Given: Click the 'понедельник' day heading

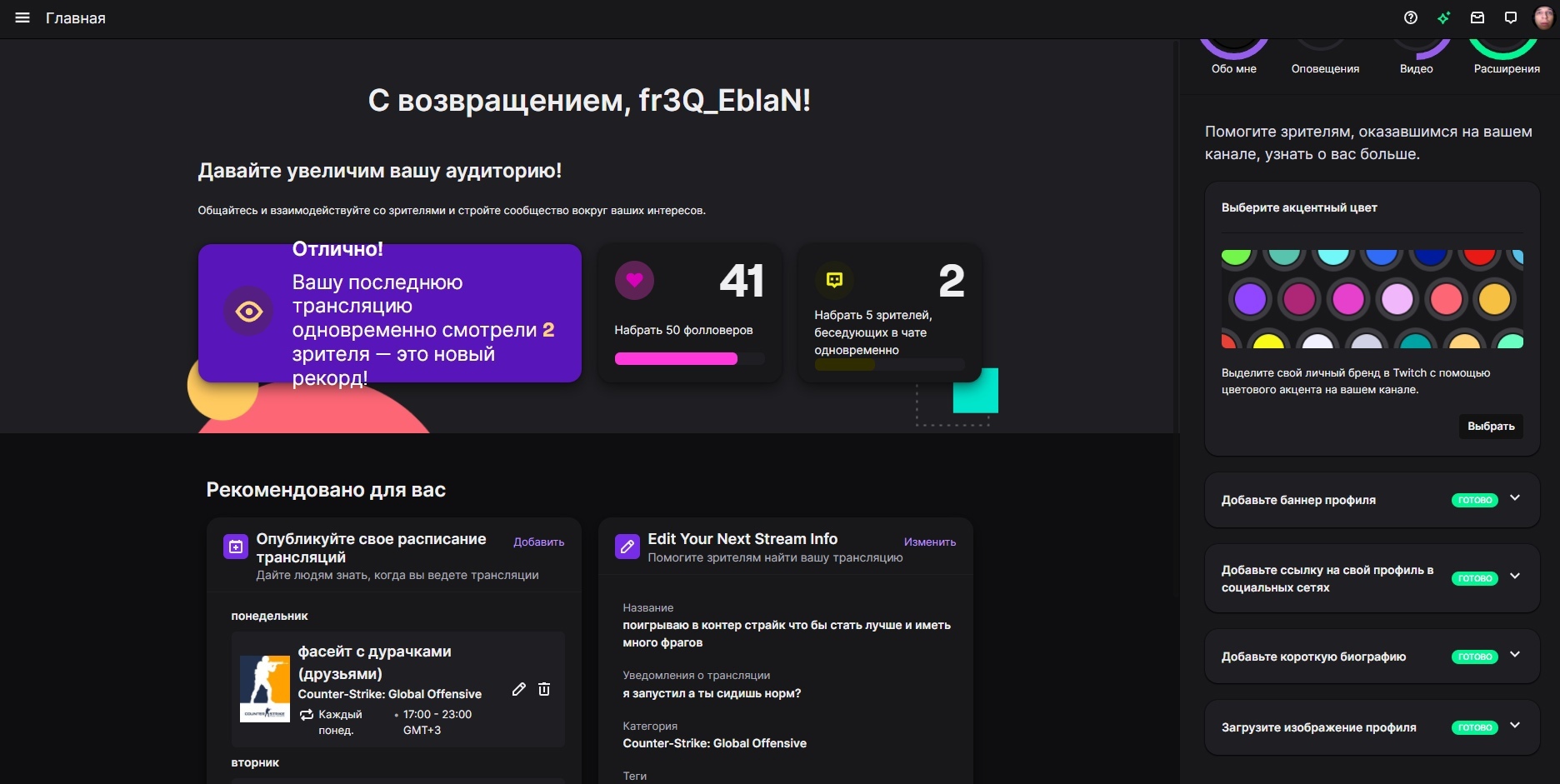Looking at the screenshot, I should (269, 616).
